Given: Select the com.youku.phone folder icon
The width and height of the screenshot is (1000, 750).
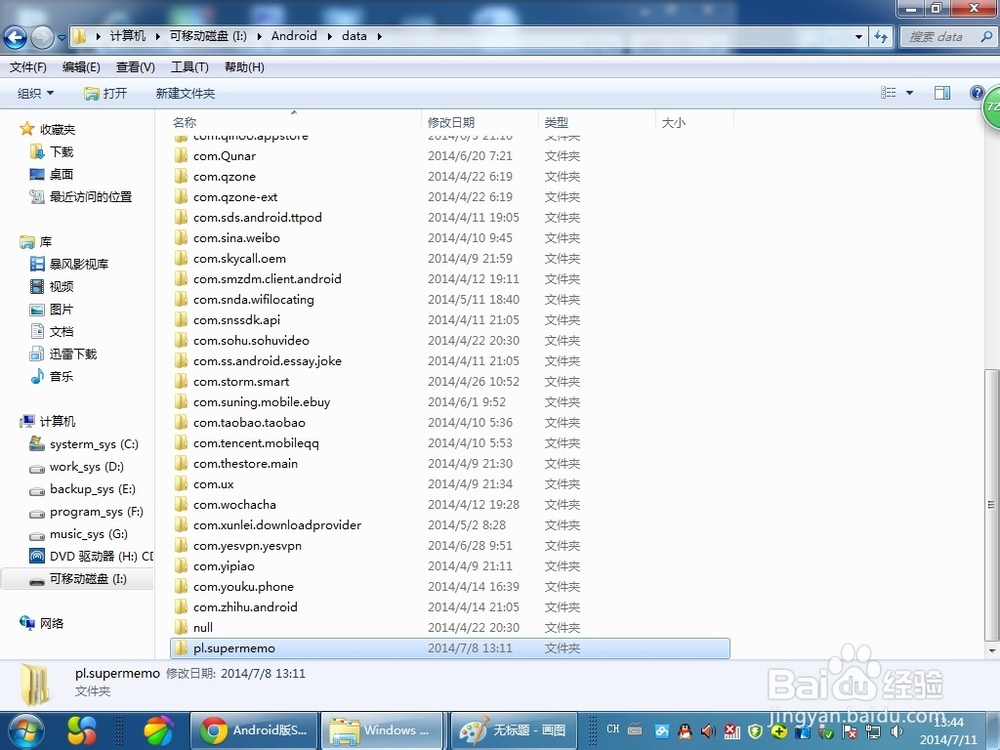Looking at the screenshot, I should [180, 586].
